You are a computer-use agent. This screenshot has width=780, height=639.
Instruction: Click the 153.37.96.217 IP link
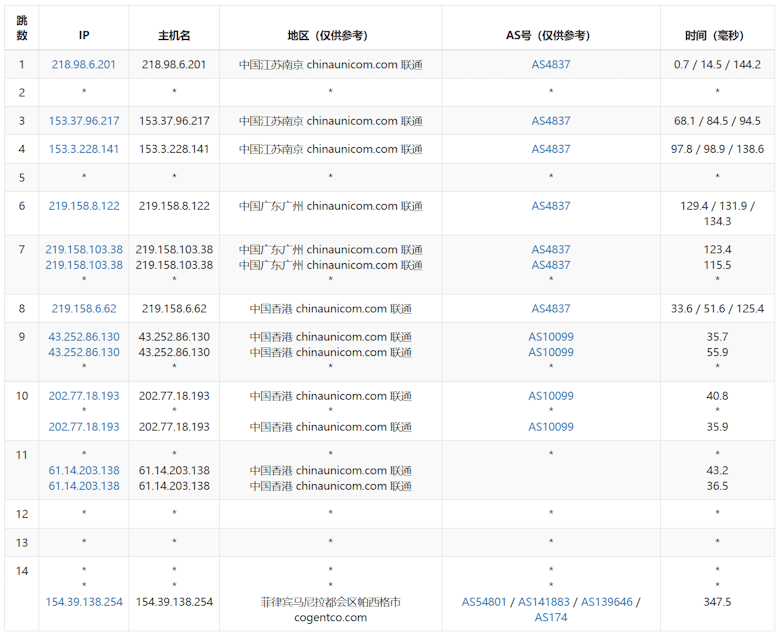coord(84,121)
